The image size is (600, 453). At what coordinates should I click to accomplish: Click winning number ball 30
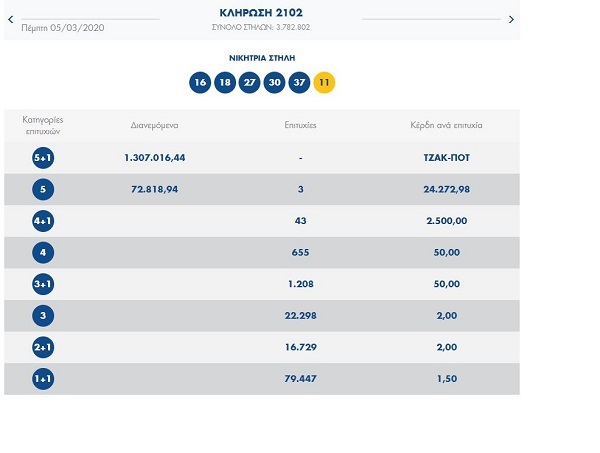pyautogui.click(x=274, y=83)
